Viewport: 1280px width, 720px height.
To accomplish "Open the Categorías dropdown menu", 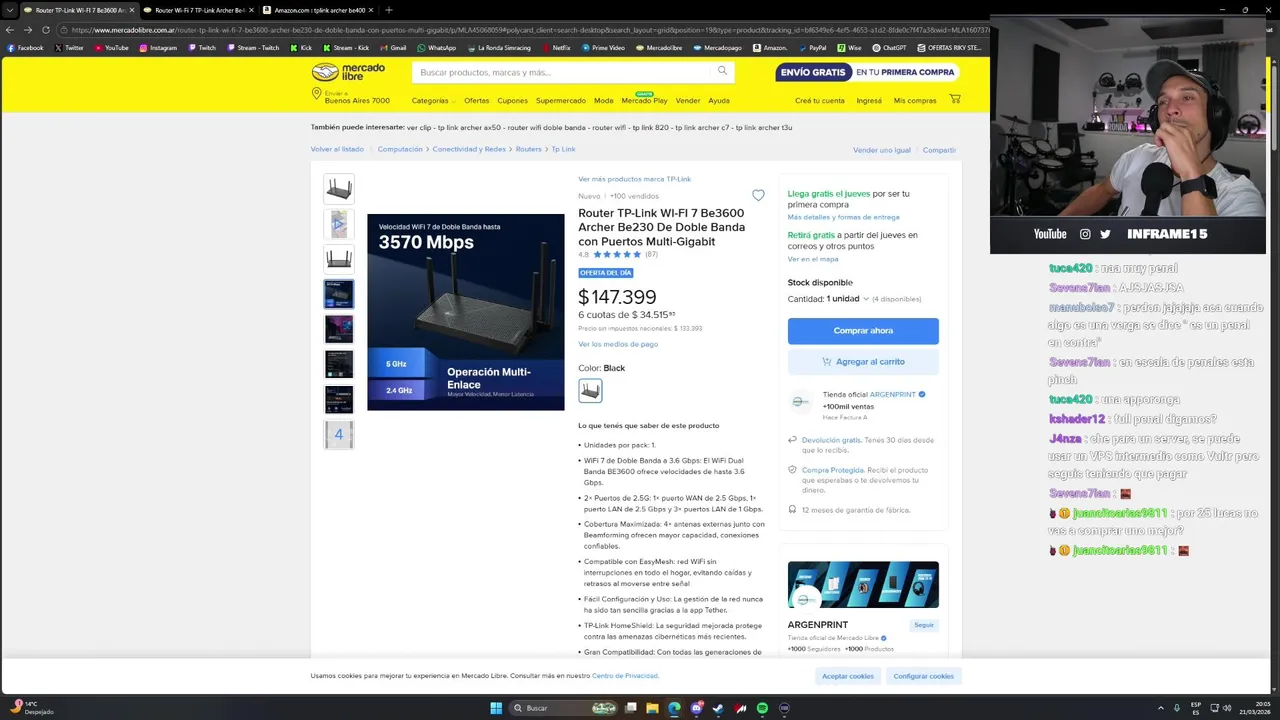I will [x=433, y=100].
